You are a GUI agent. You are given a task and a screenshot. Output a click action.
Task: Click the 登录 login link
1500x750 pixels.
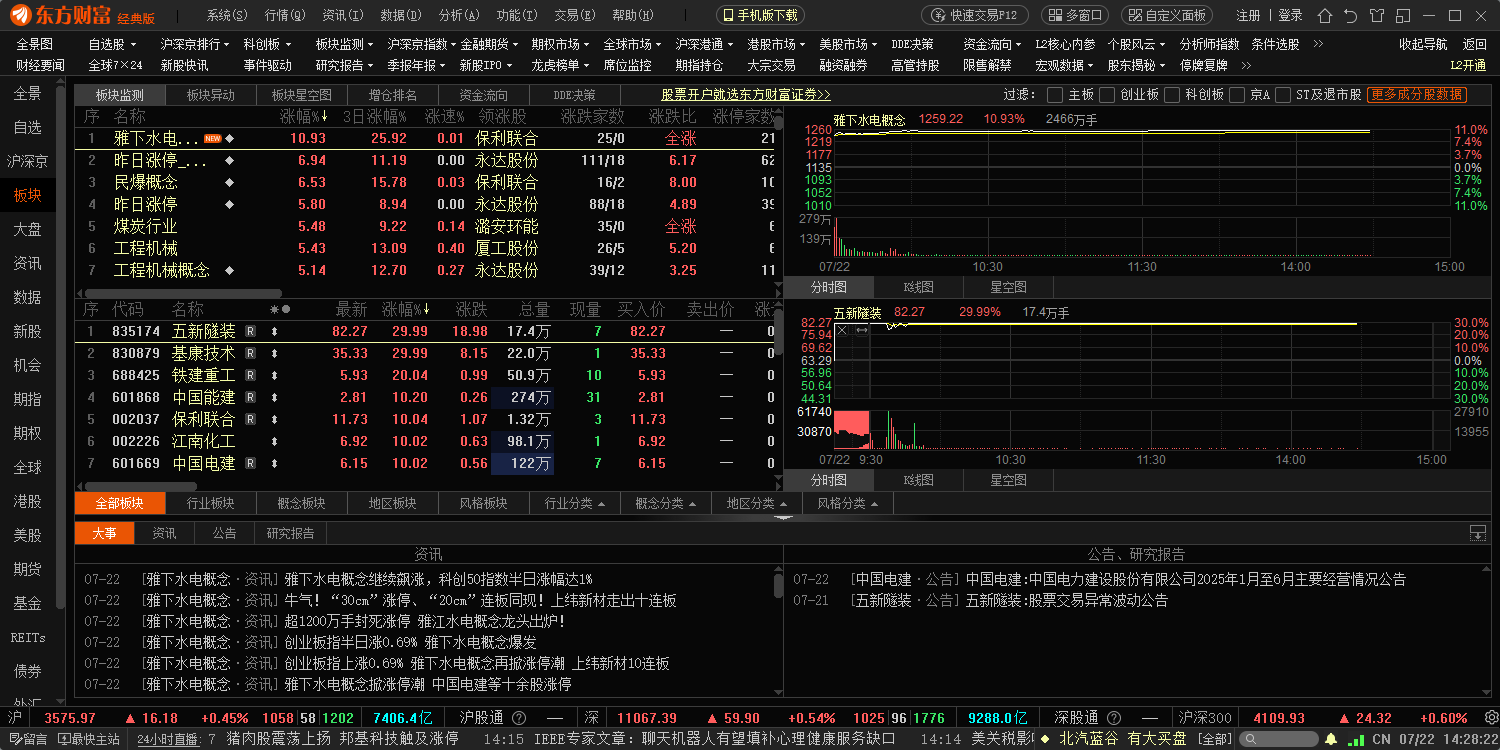[1291, 15]
